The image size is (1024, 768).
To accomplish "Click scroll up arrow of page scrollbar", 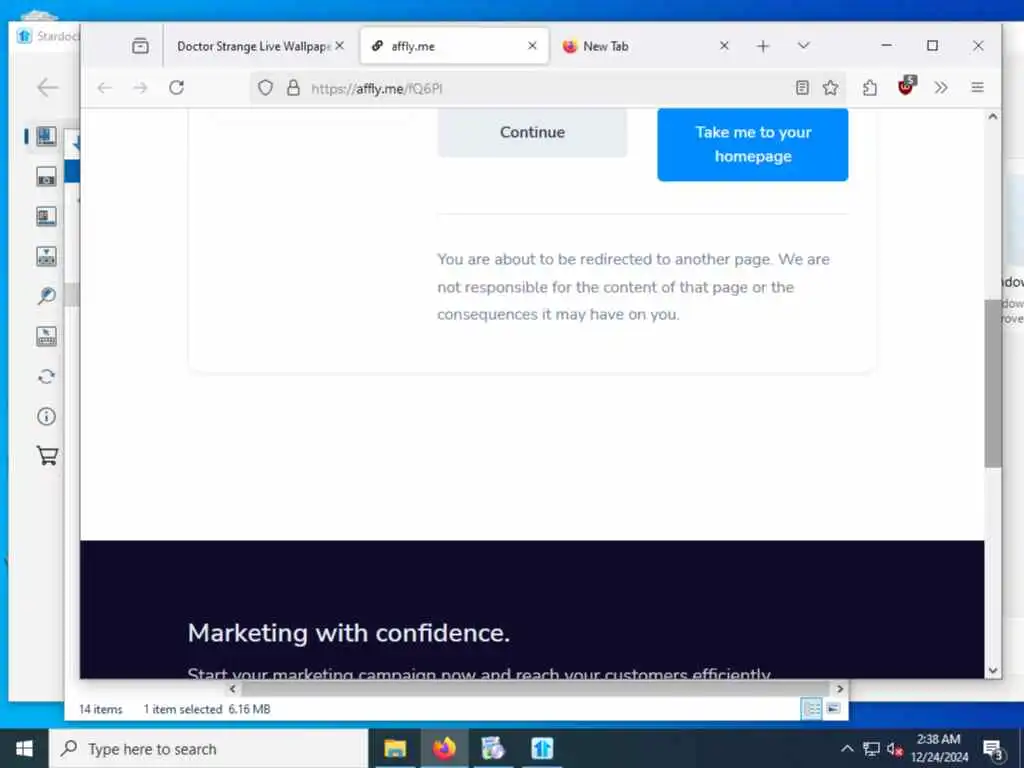I will [x=993, y=117].
